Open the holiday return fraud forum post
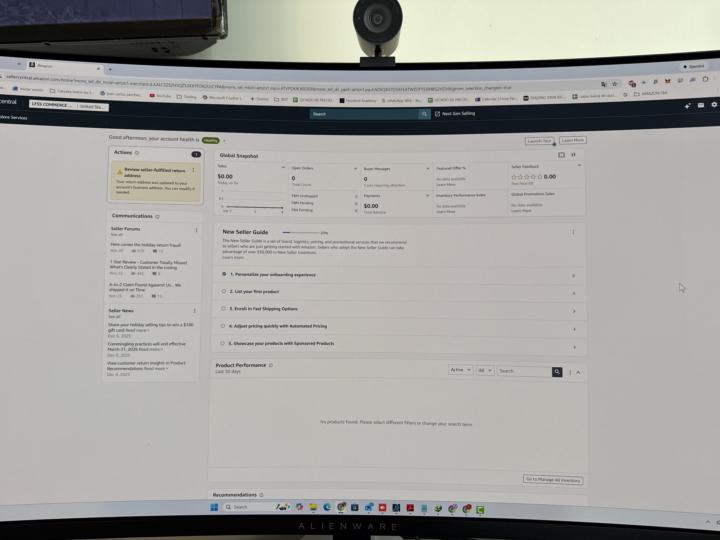 click(146, 245)
